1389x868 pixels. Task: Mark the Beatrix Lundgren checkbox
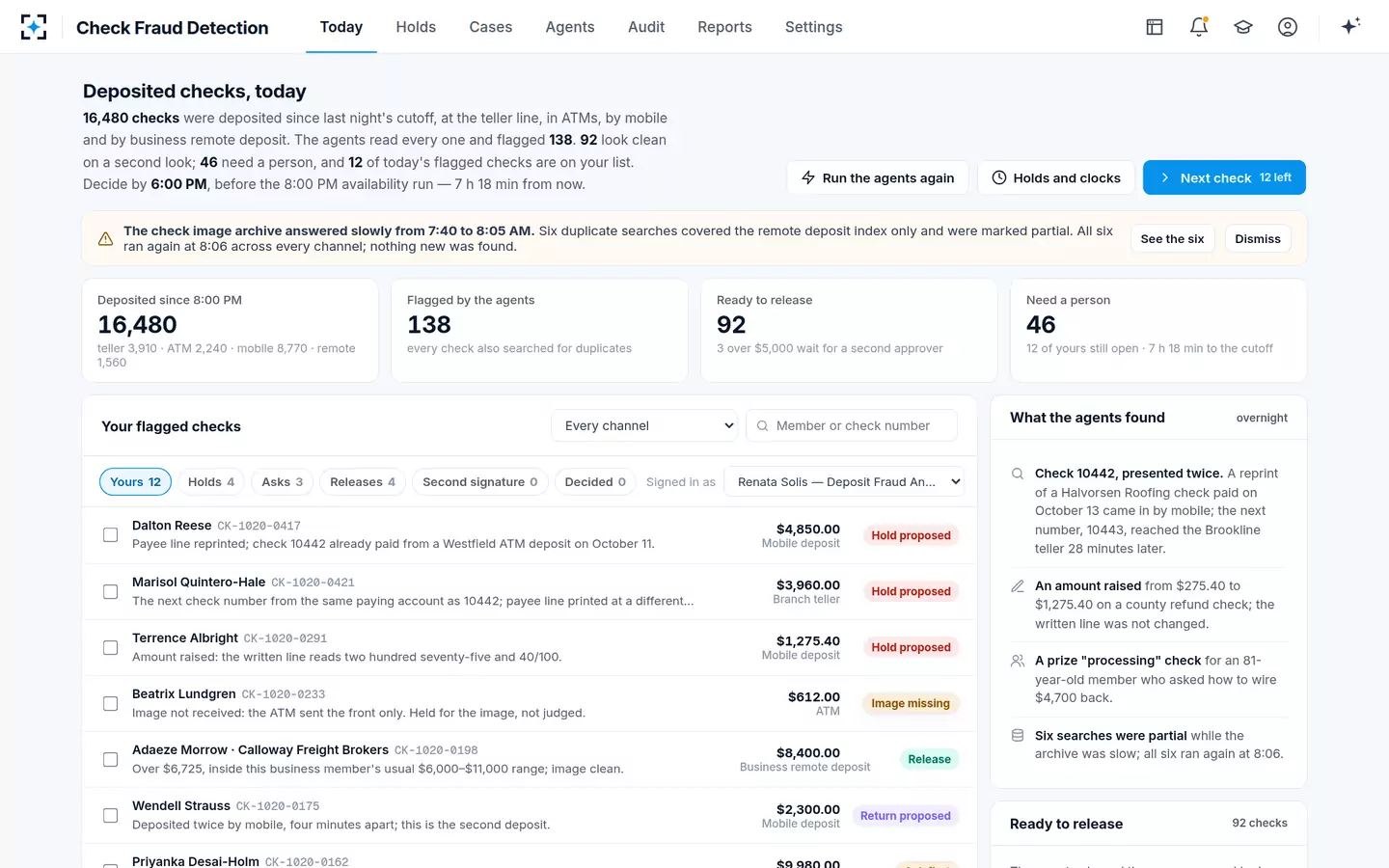111,703
